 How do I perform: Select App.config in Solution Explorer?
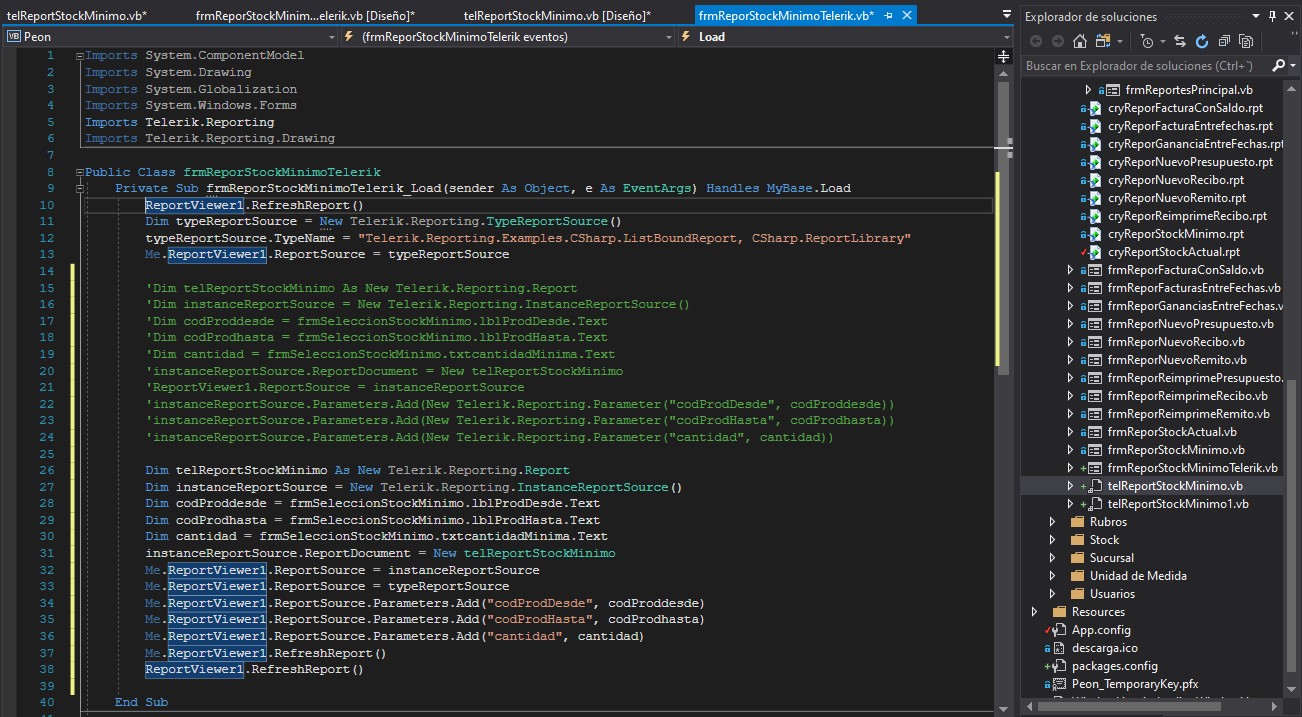point(1100,630)
